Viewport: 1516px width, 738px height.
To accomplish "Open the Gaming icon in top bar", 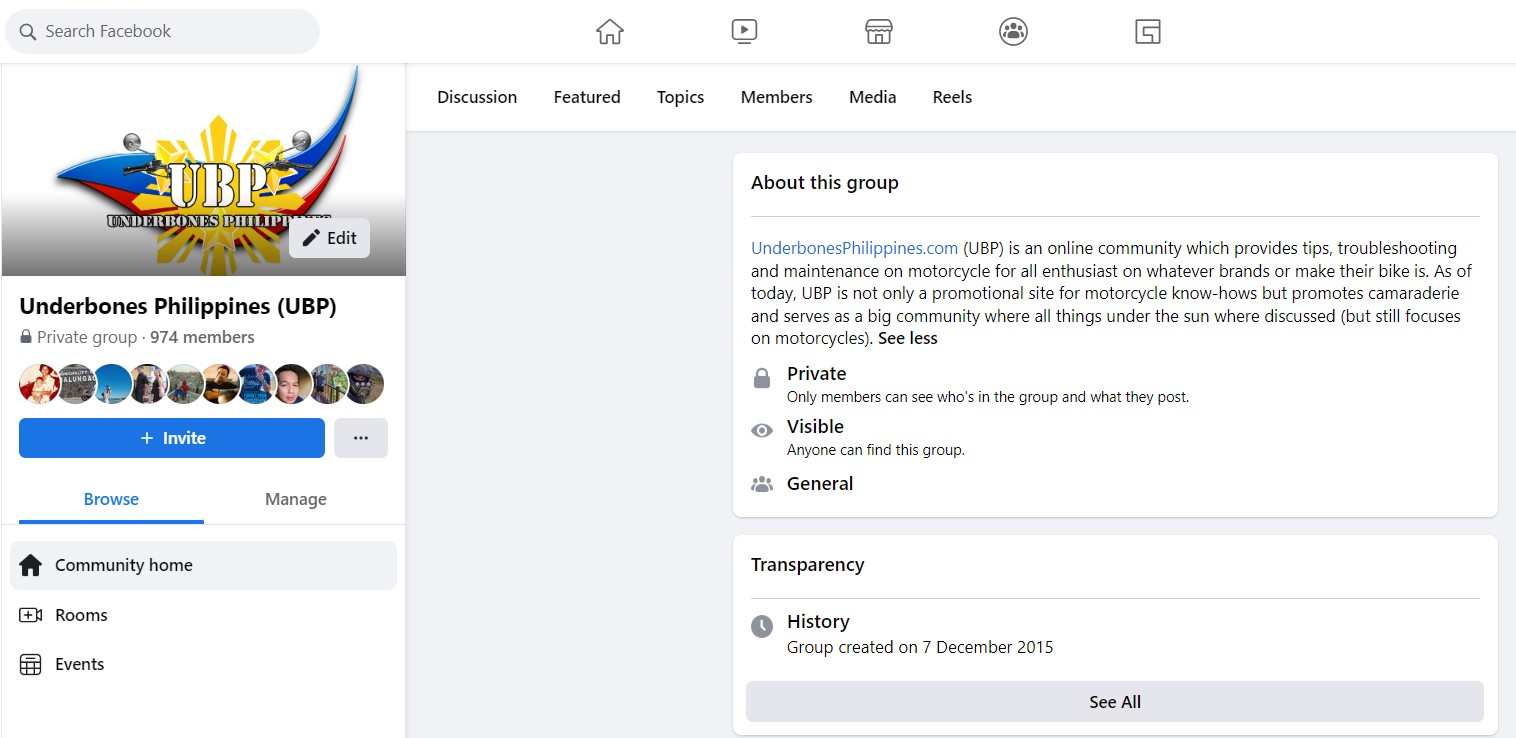I will tap(1147, 32).
